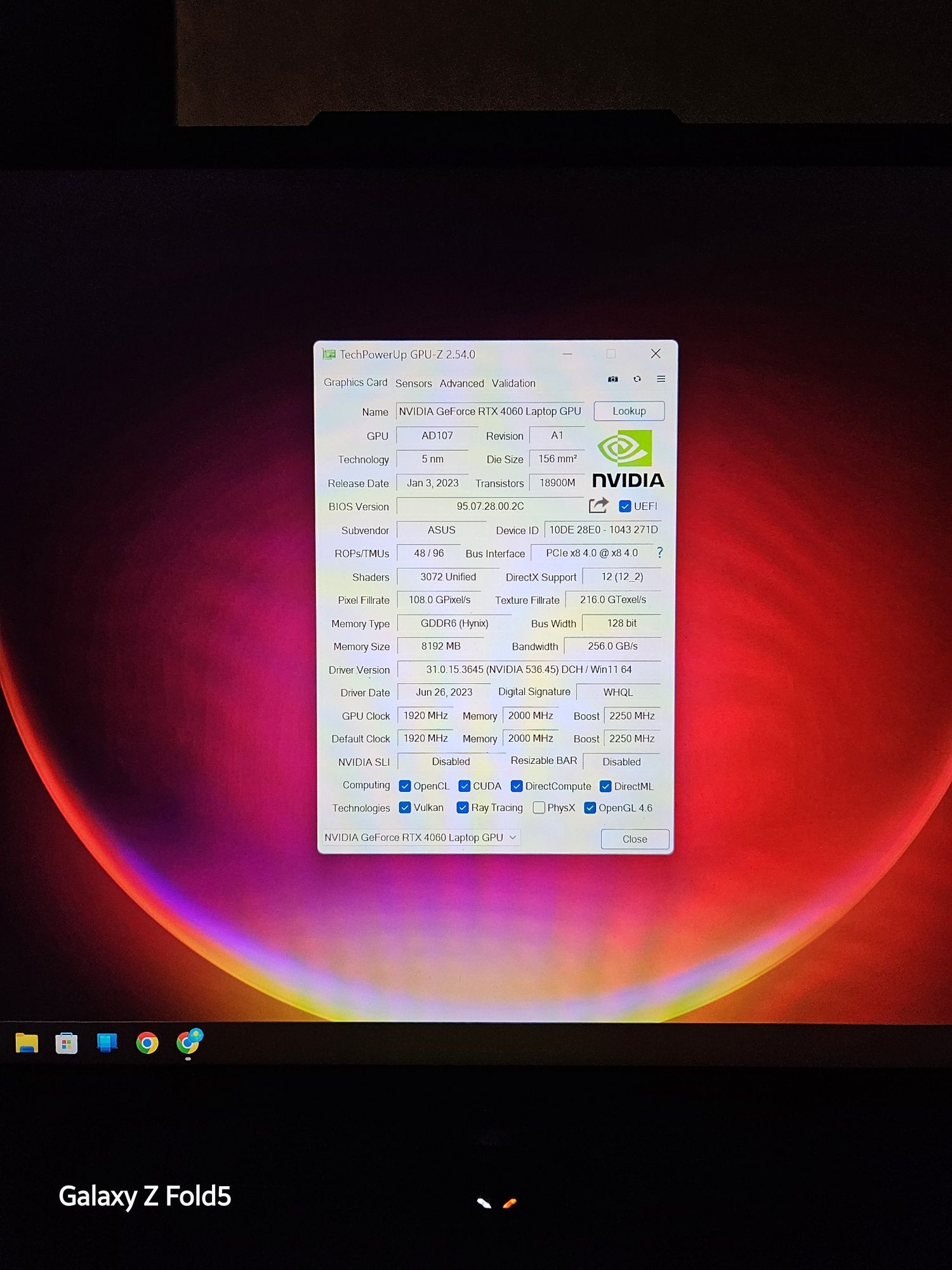This screenshot has width=952, height=1270.
Task: Click the BIOS Version field 95.07.28.00.2C
Action: point(490,506)
